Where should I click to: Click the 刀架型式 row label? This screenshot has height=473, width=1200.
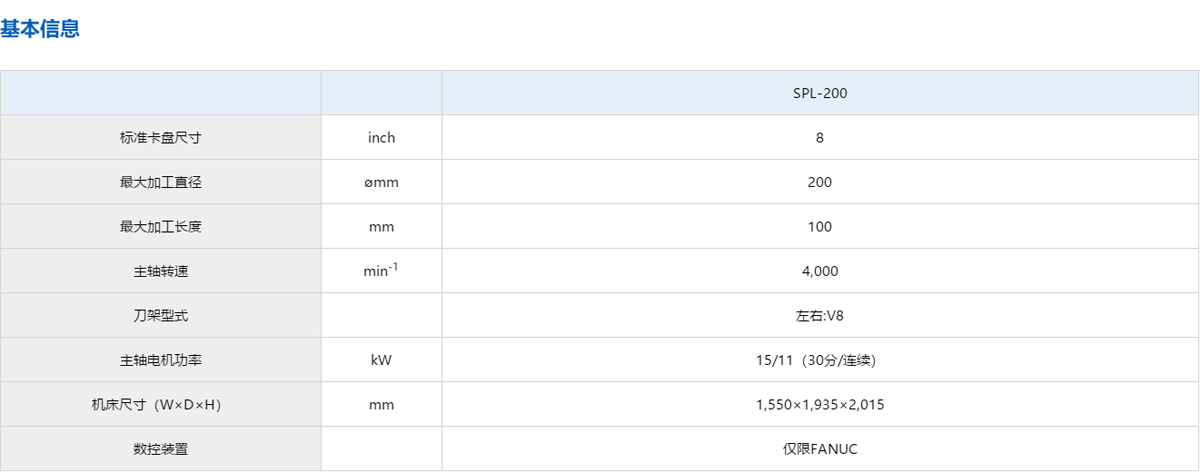[161, 315]
